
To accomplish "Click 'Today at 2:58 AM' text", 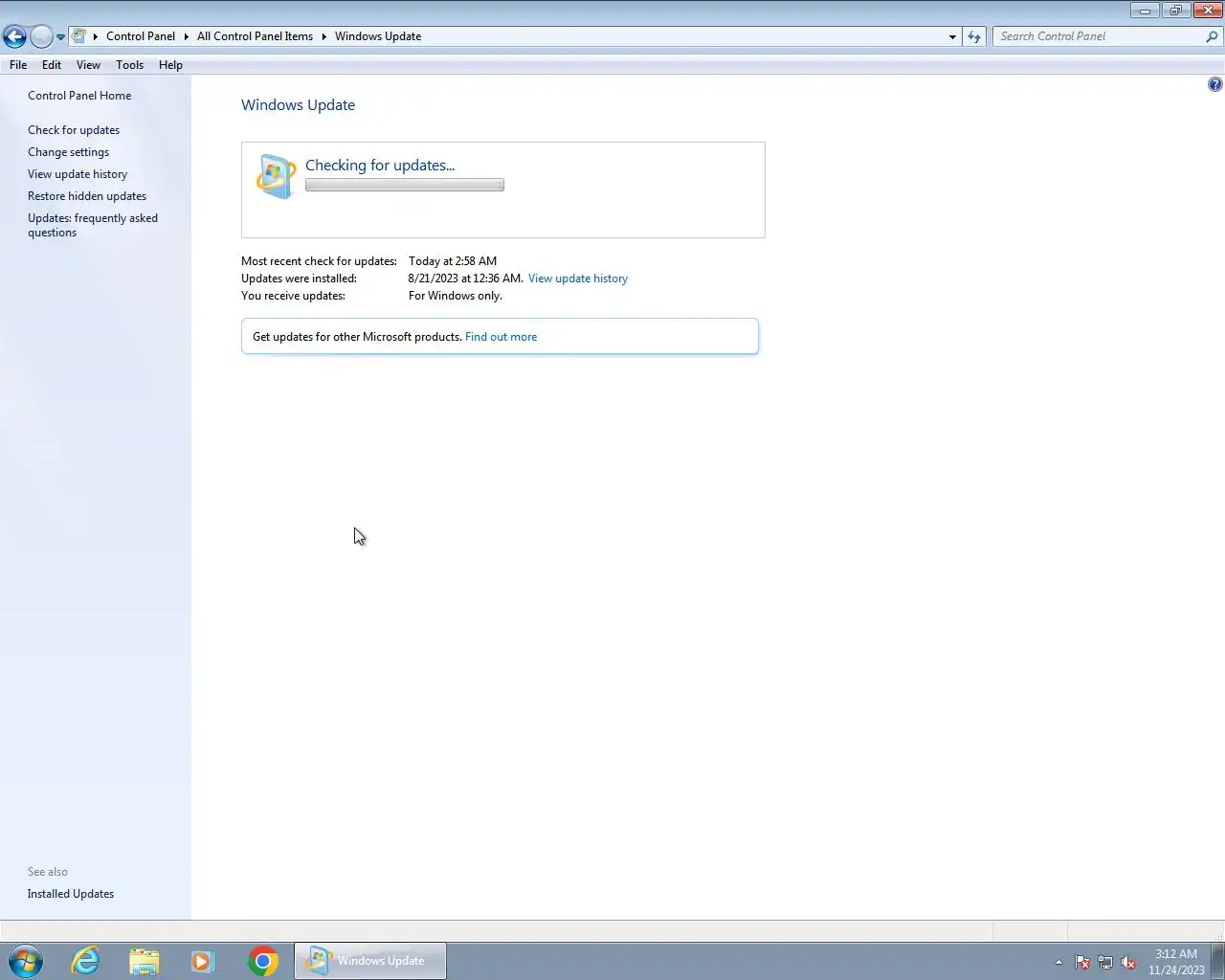I will tap(453, 261).
